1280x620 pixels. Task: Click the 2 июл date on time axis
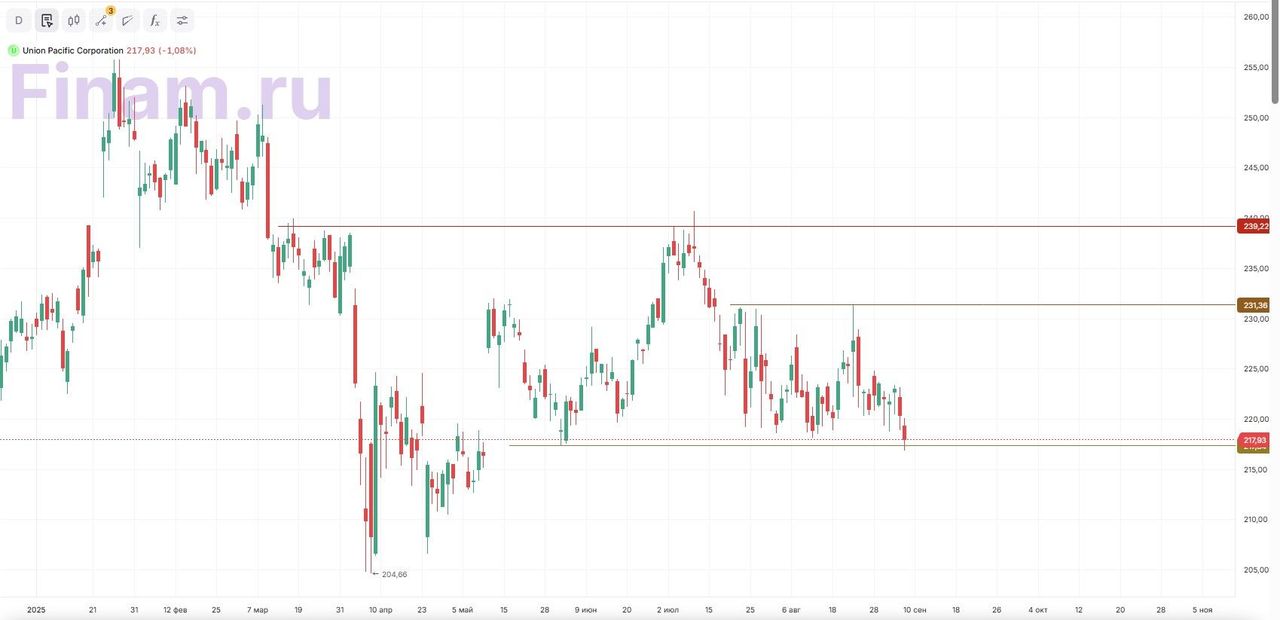tap(668, 609)
